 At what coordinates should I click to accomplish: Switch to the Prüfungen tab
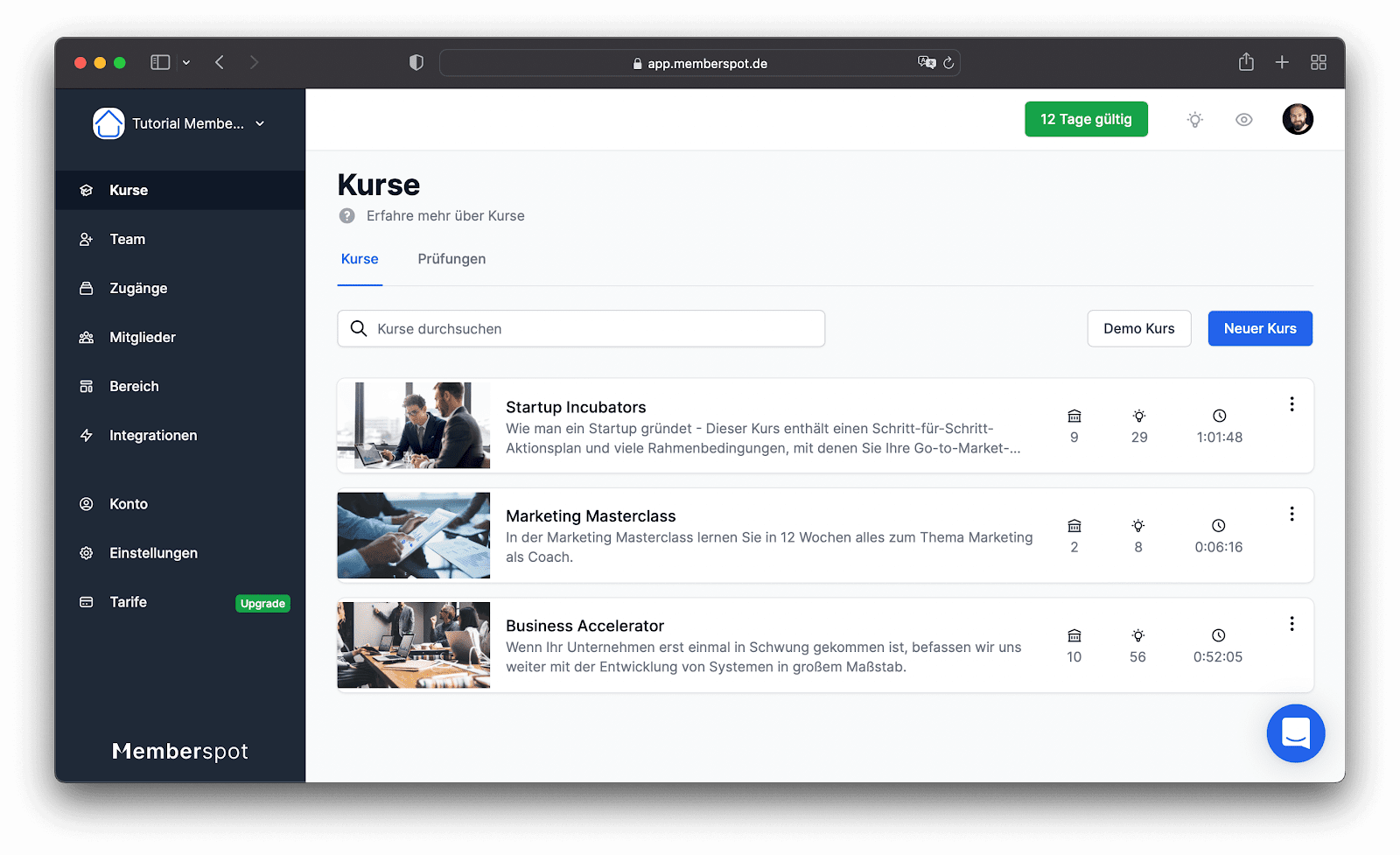[x=451, y=259]
